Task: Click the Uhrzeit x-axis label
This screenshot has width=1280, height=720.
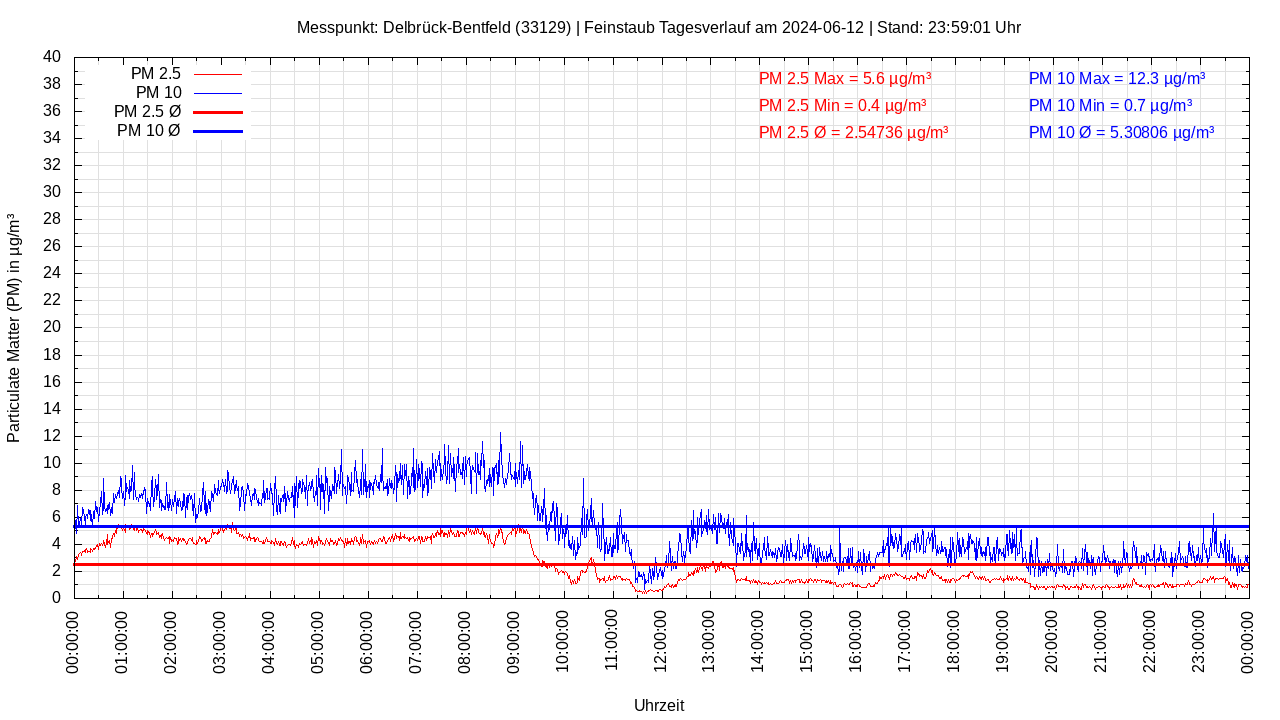Action: coord(659,705)
